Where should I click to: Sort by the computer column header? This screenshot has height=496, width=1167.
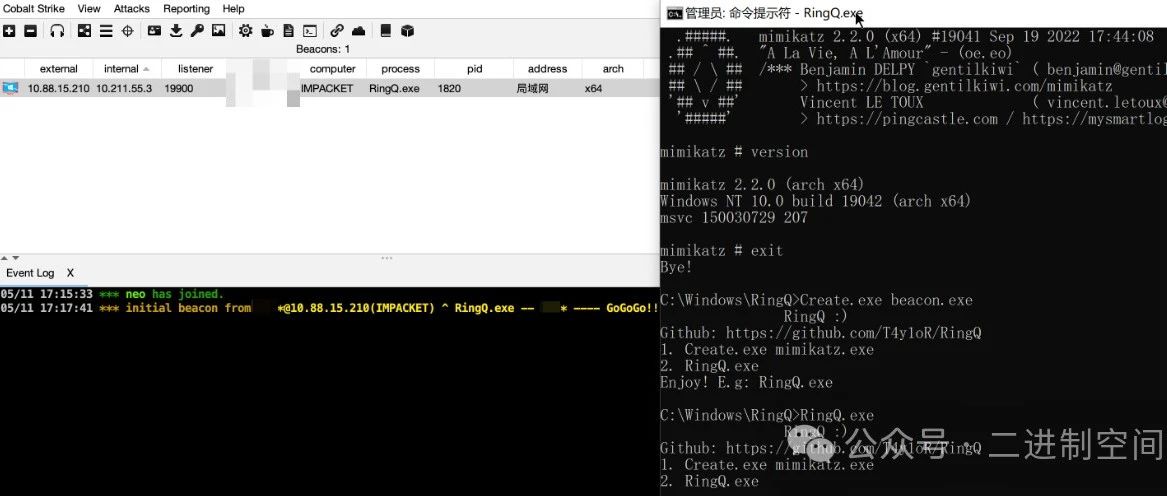click(x=333, y=69)
